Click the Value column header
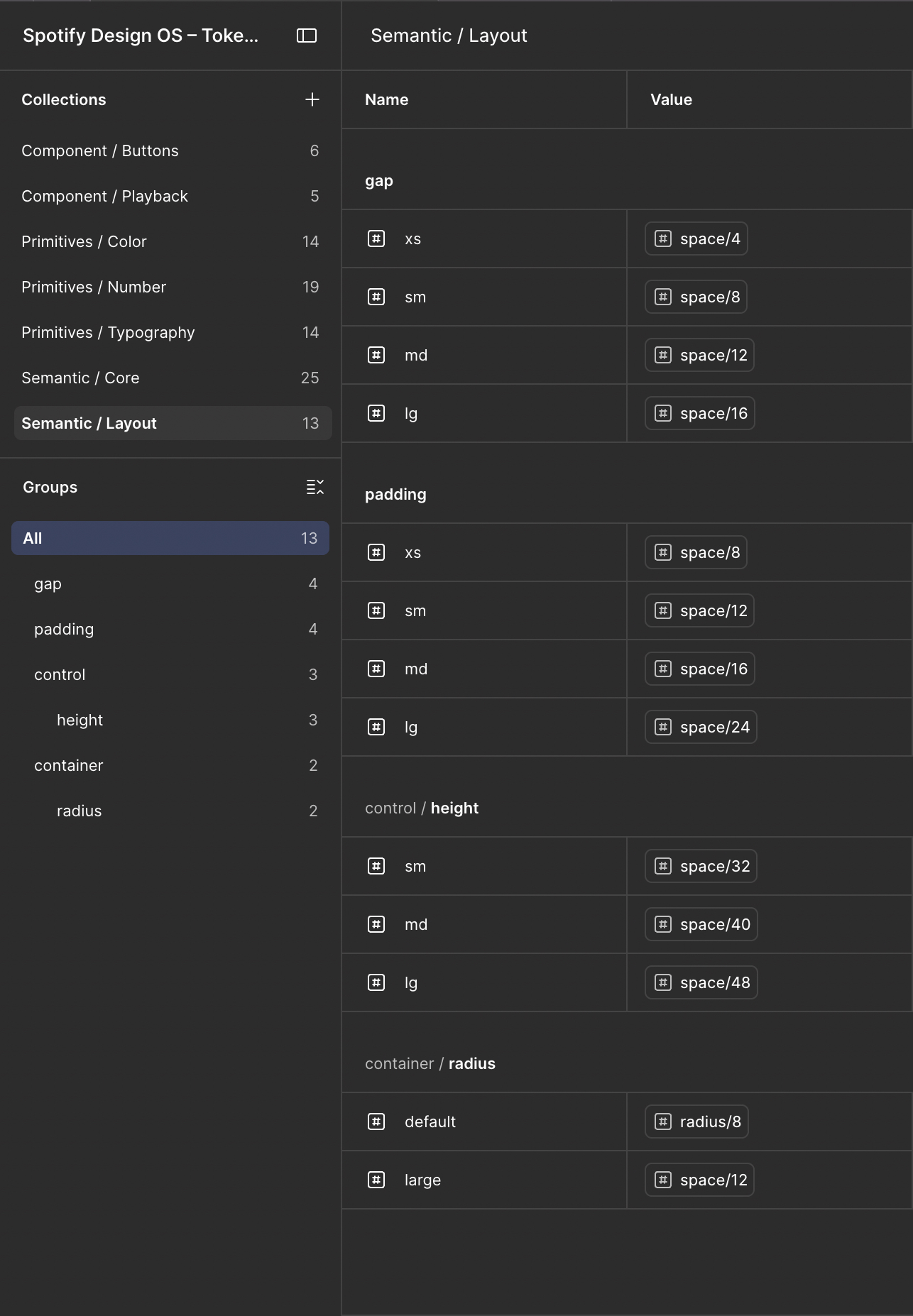The height and width of the screenshot is (1316, 913). tap(672, 99)
